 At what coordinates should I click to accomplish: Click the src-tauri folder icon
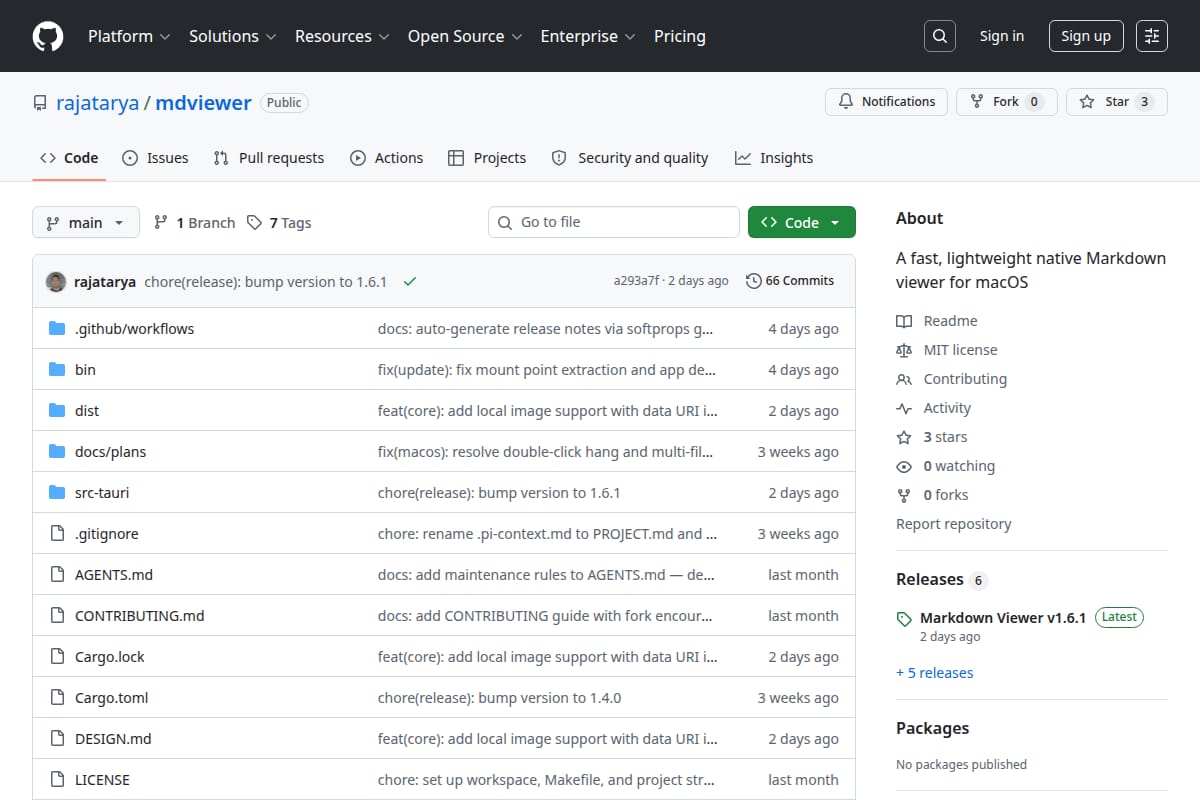(57, 493)
